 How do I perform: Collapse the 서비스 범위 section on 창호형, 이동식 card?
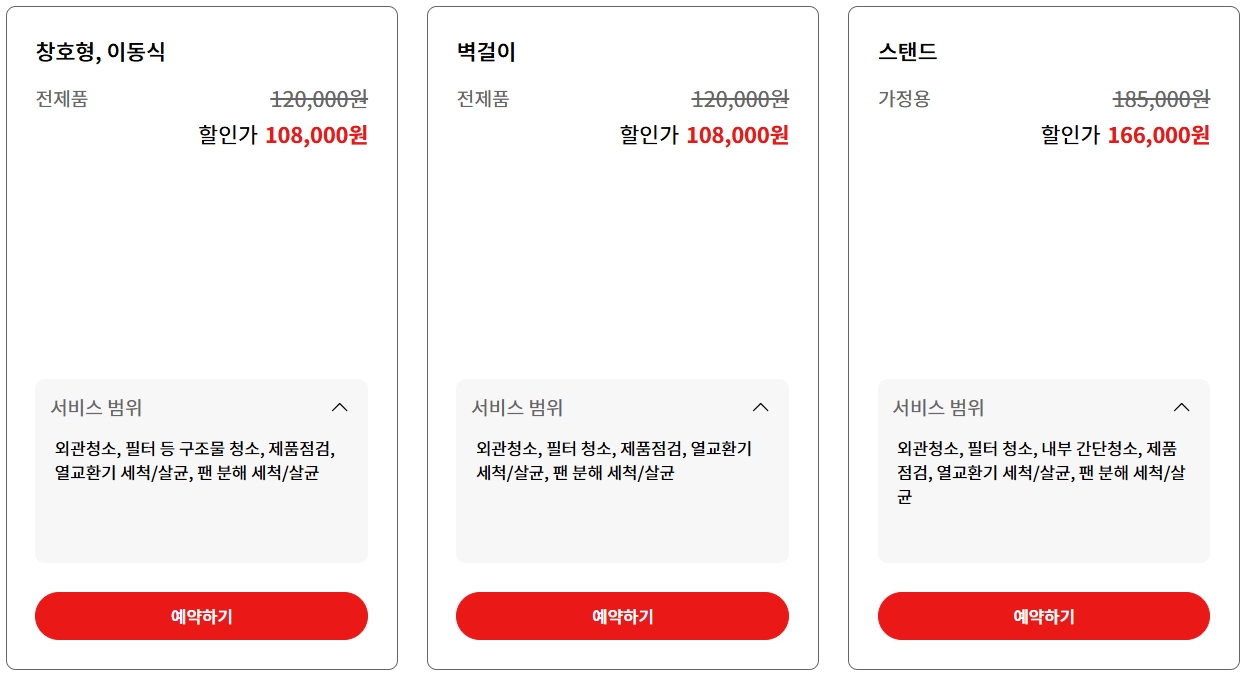[x=340, y=407]
